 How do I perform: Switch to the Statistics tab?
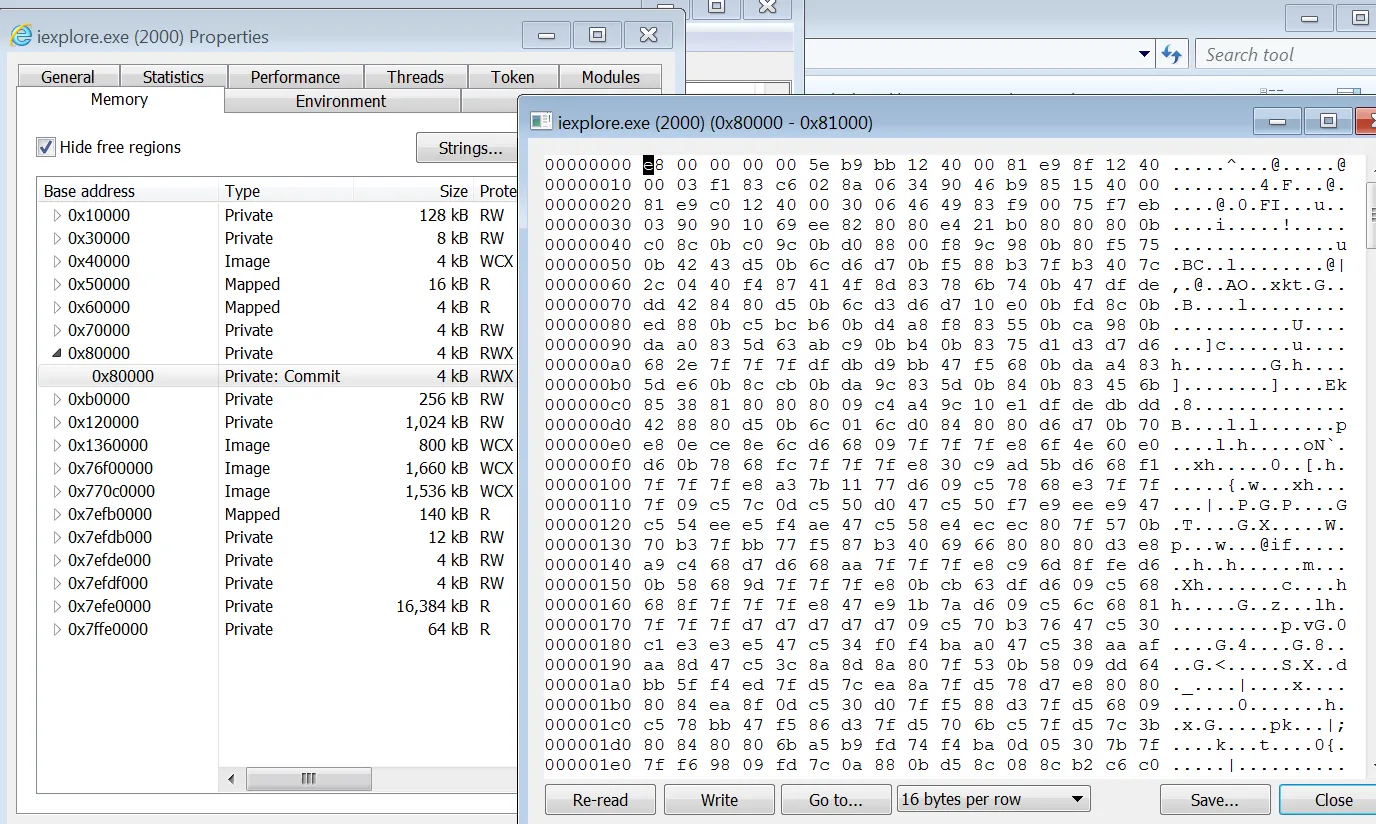click(x=173, y=77)
